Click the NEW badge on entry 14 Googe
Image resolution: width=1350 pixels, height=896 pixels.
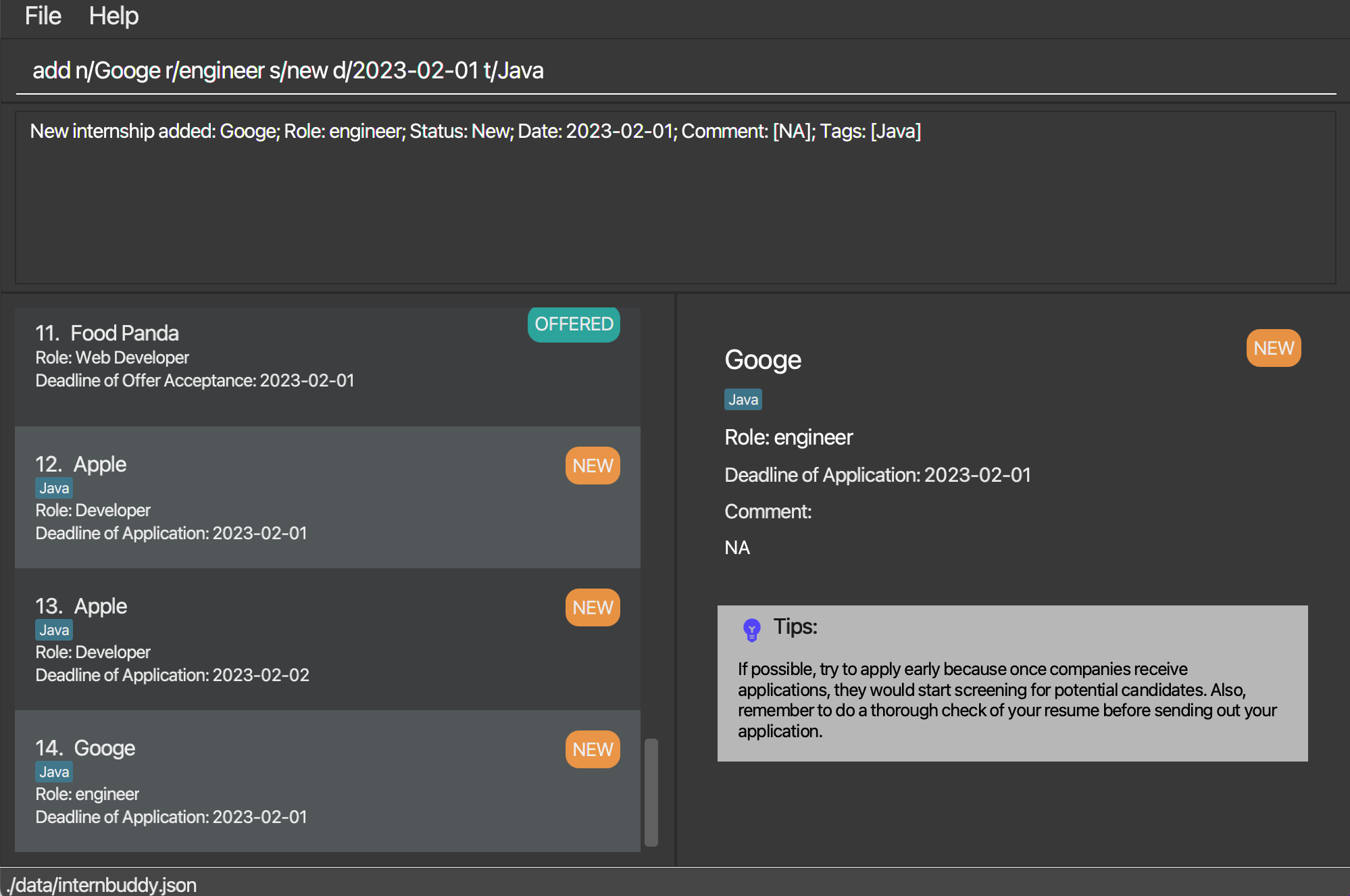[x=593, y=749]
